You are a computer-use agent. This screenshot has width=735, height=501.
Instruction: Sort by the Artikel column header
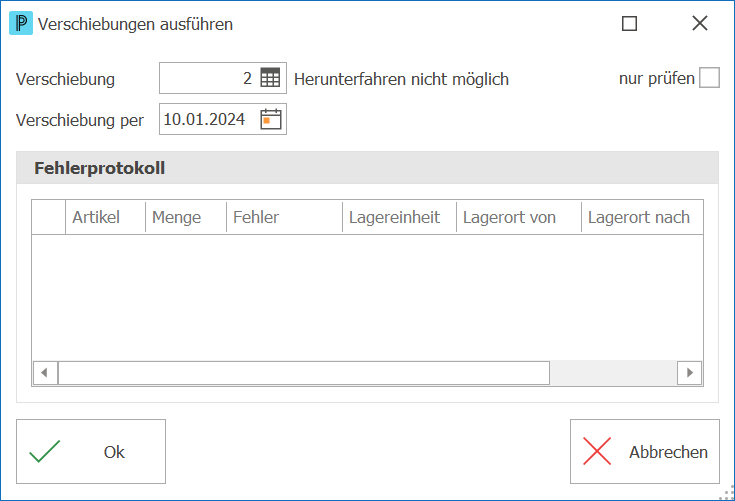(105, 217)
